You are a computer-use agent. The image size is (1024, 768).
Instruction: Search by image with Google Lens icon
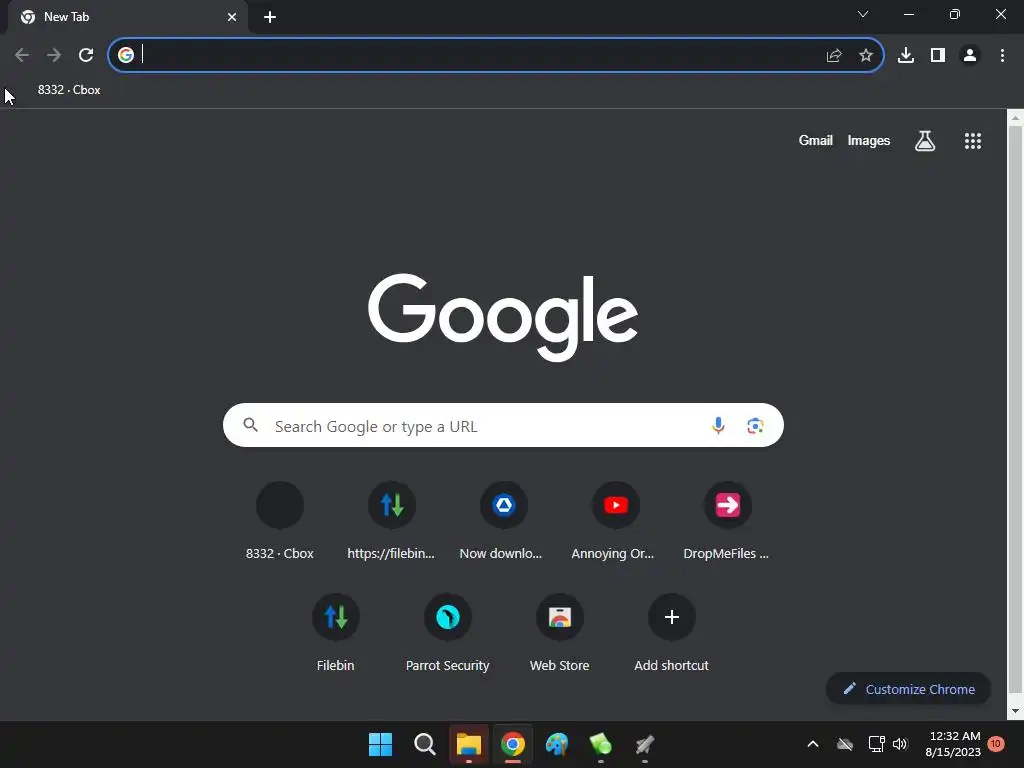pos(756,426)
